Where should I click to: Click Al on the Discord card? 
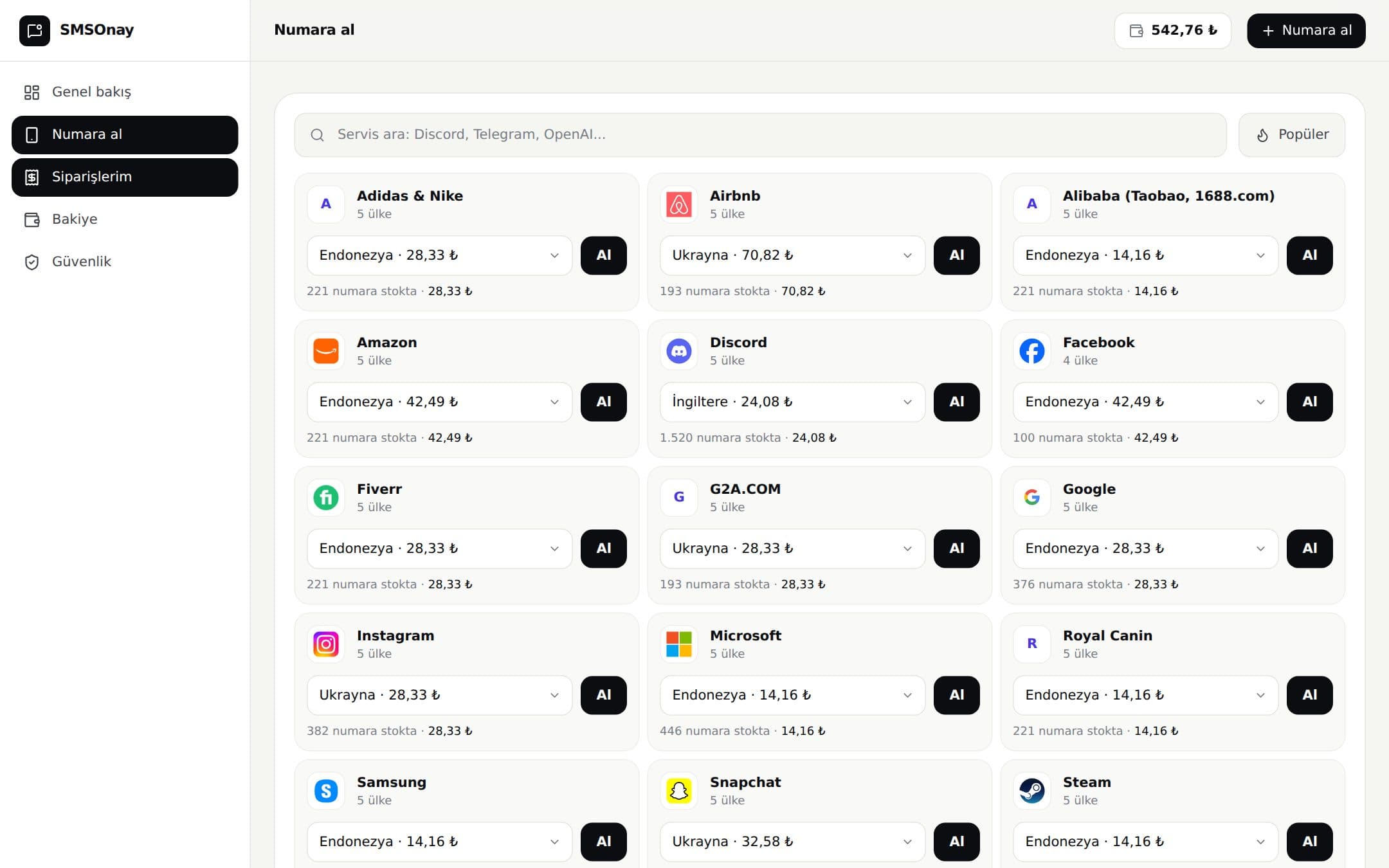(x=957, y=402)
